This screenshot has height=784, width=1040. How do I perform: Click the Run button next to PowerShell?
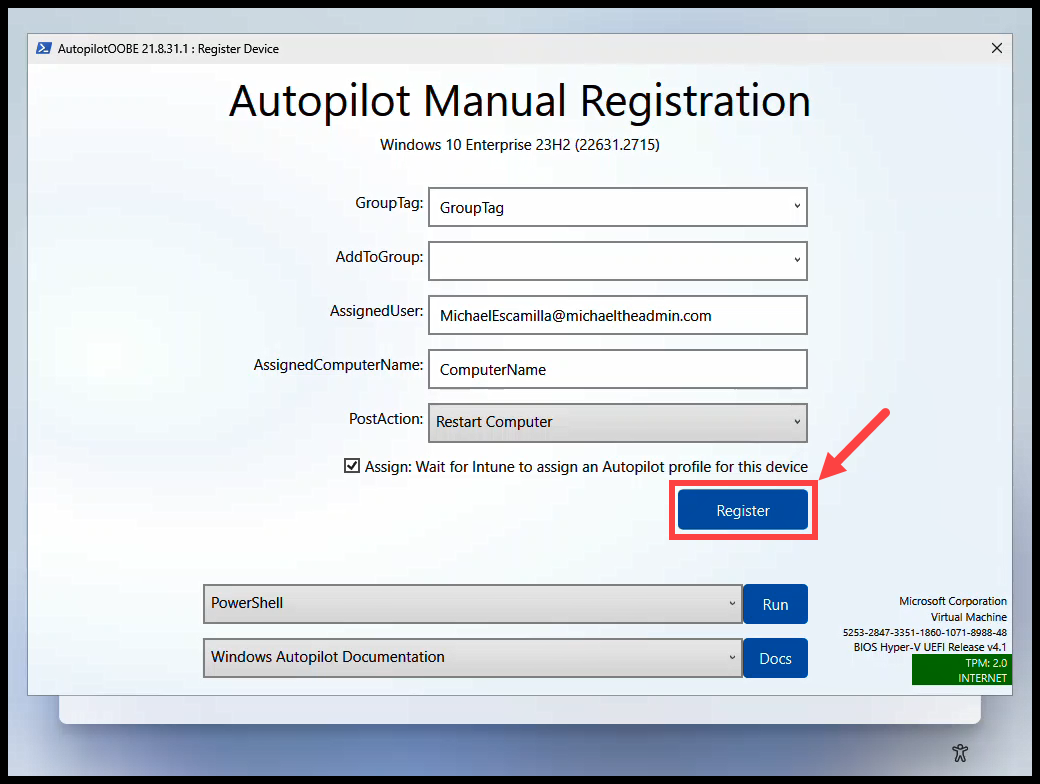tap(775, 604)
